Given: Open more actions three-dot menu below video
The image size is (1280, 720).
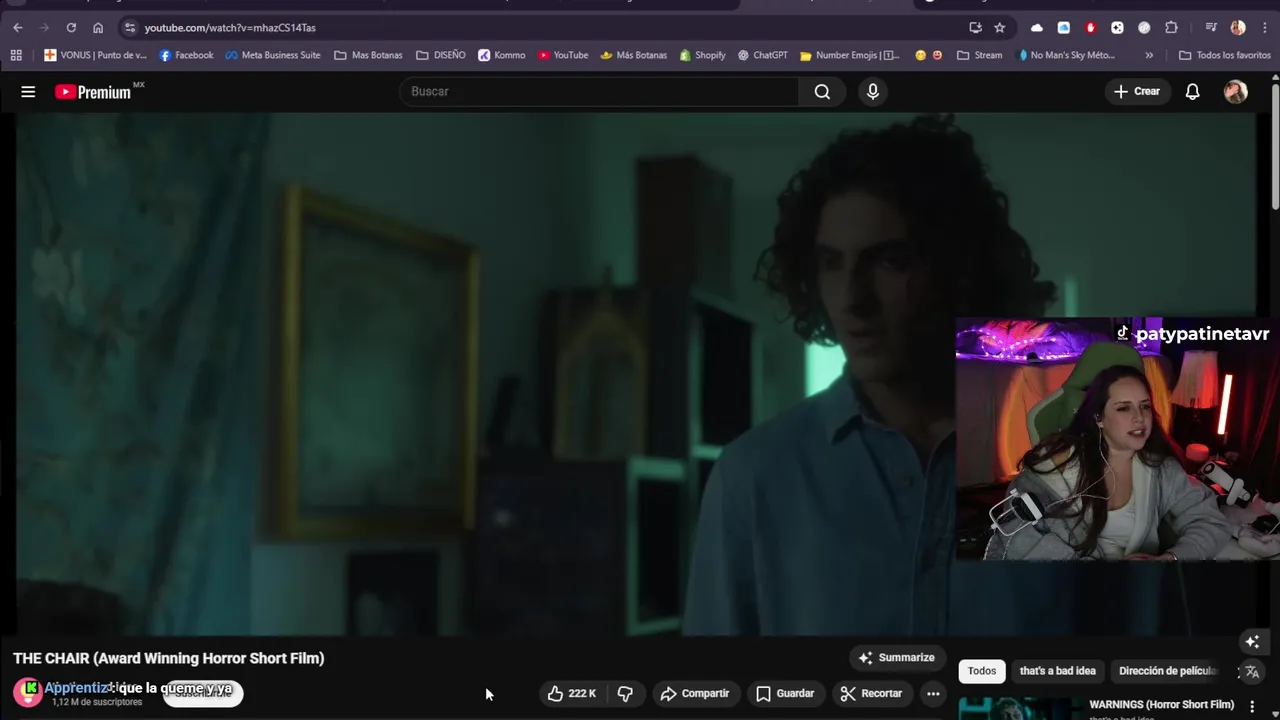Looking at the screenshot, I should [x=932, y=693].
